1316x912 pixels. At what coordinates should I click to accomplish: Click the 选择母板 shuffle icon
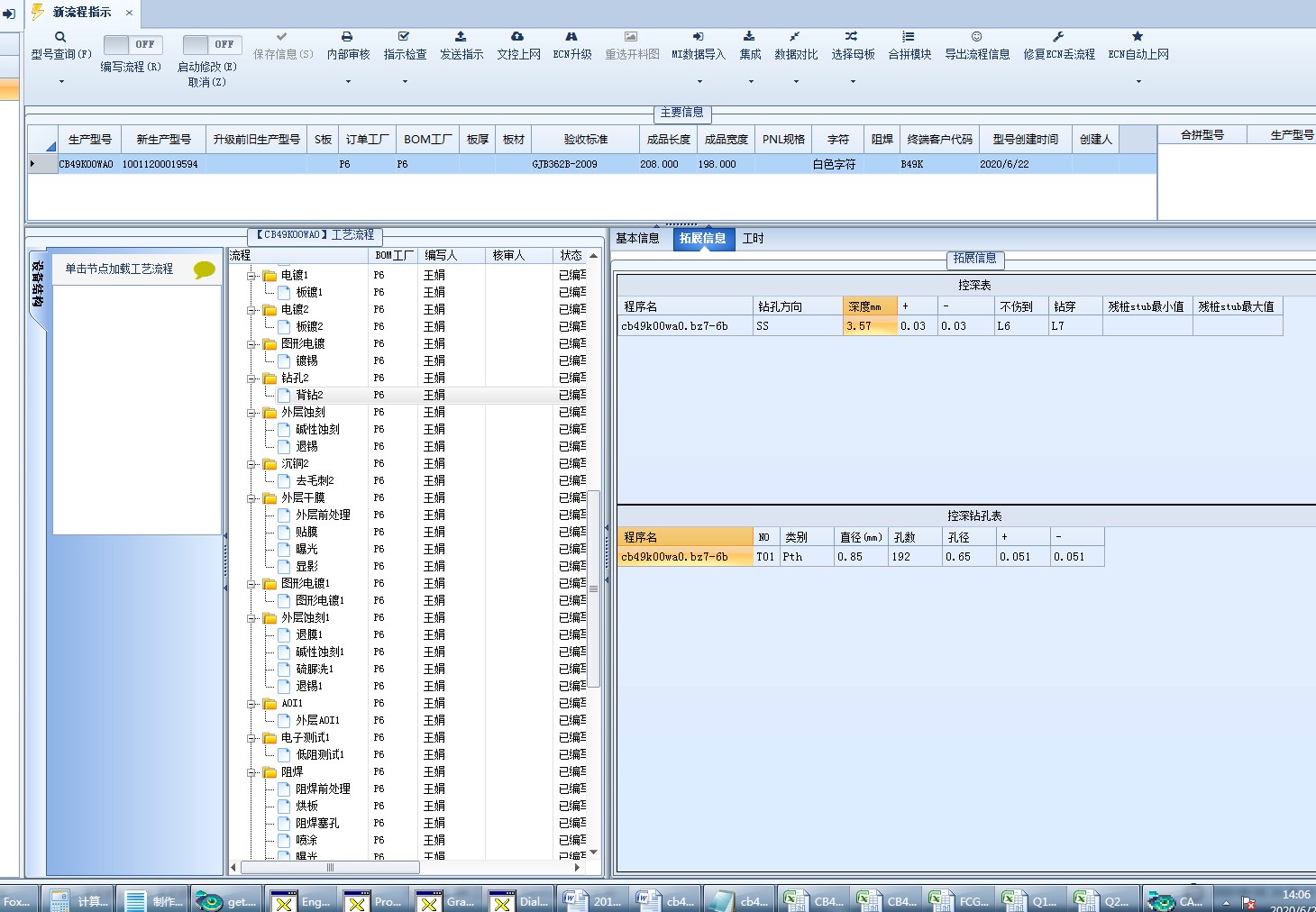click(x=852, y=37)
